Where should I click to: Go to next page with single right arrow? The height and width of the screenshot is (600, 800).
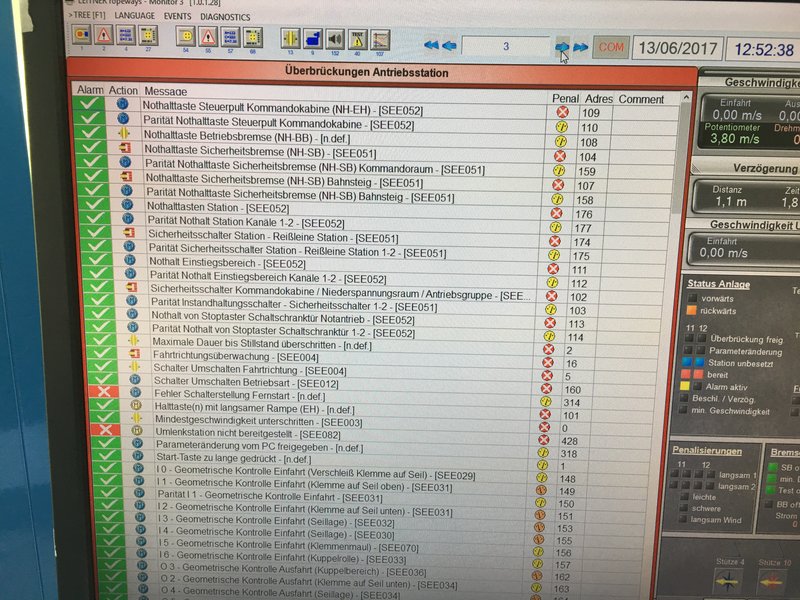coord(562,46)
